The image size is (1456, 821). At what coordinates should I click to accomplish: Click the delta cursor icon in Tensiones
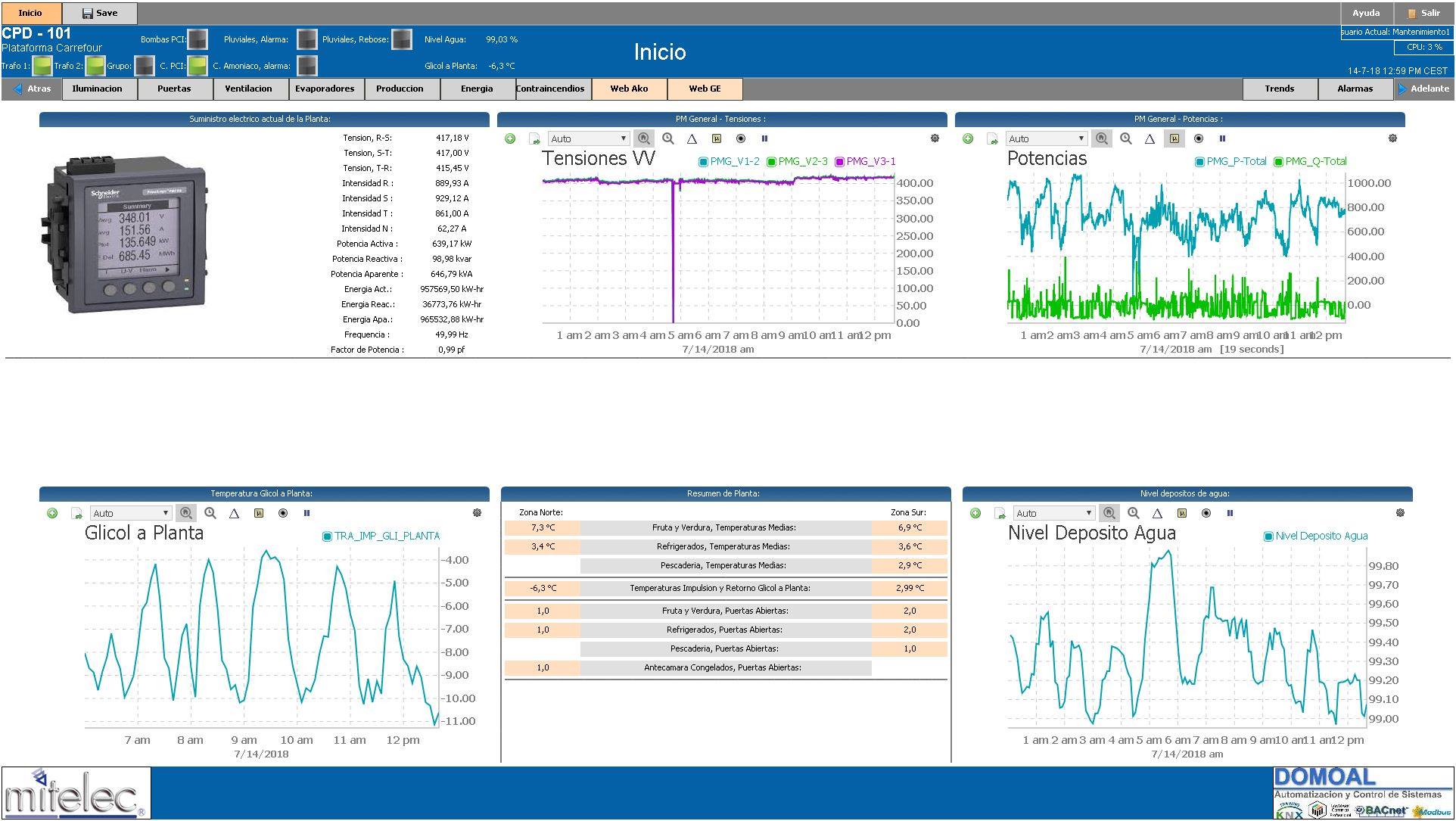click(x=692, y=138)
